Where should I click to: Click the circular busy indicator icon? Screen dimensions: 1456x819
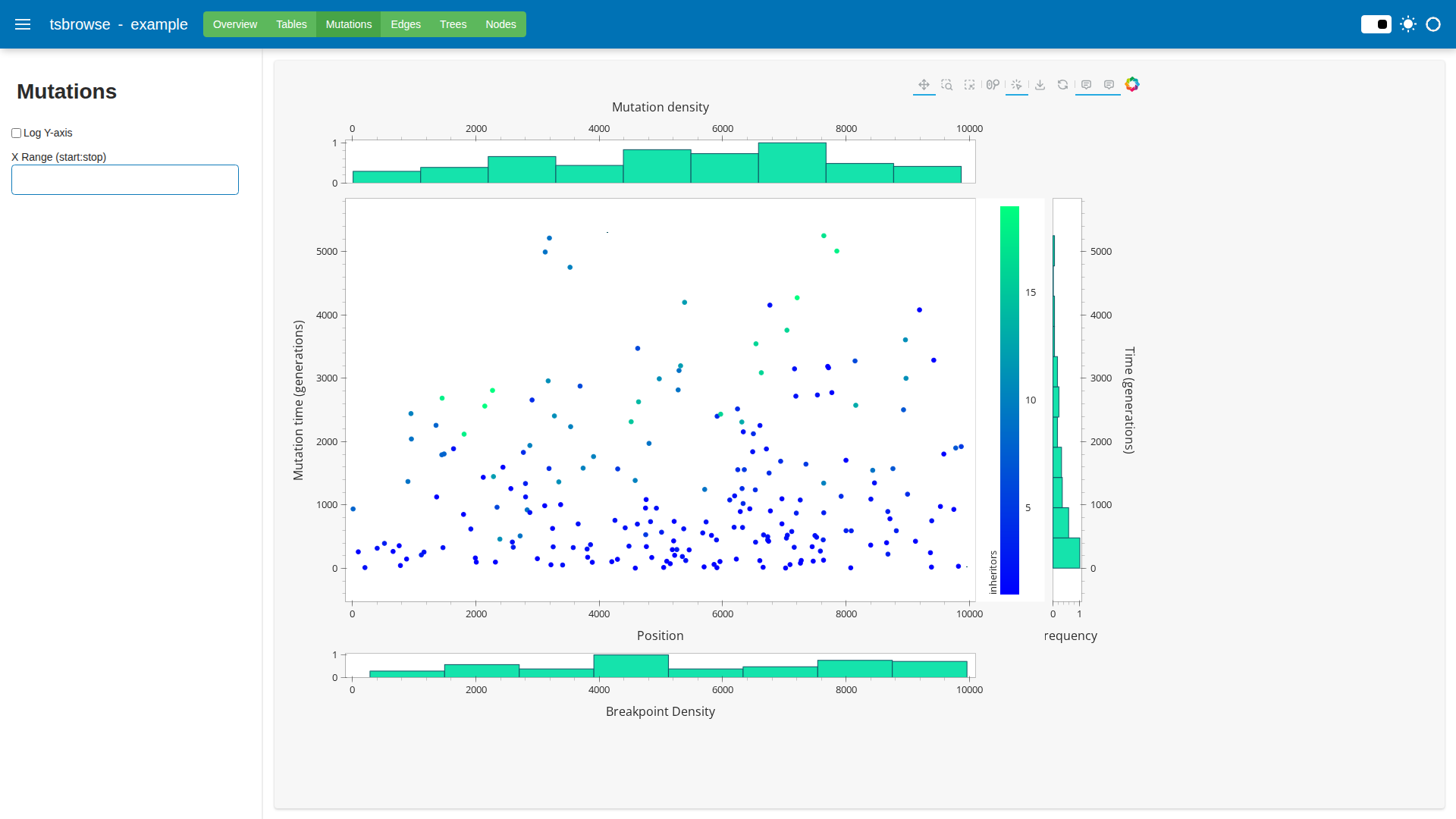tap(1433, 24)
